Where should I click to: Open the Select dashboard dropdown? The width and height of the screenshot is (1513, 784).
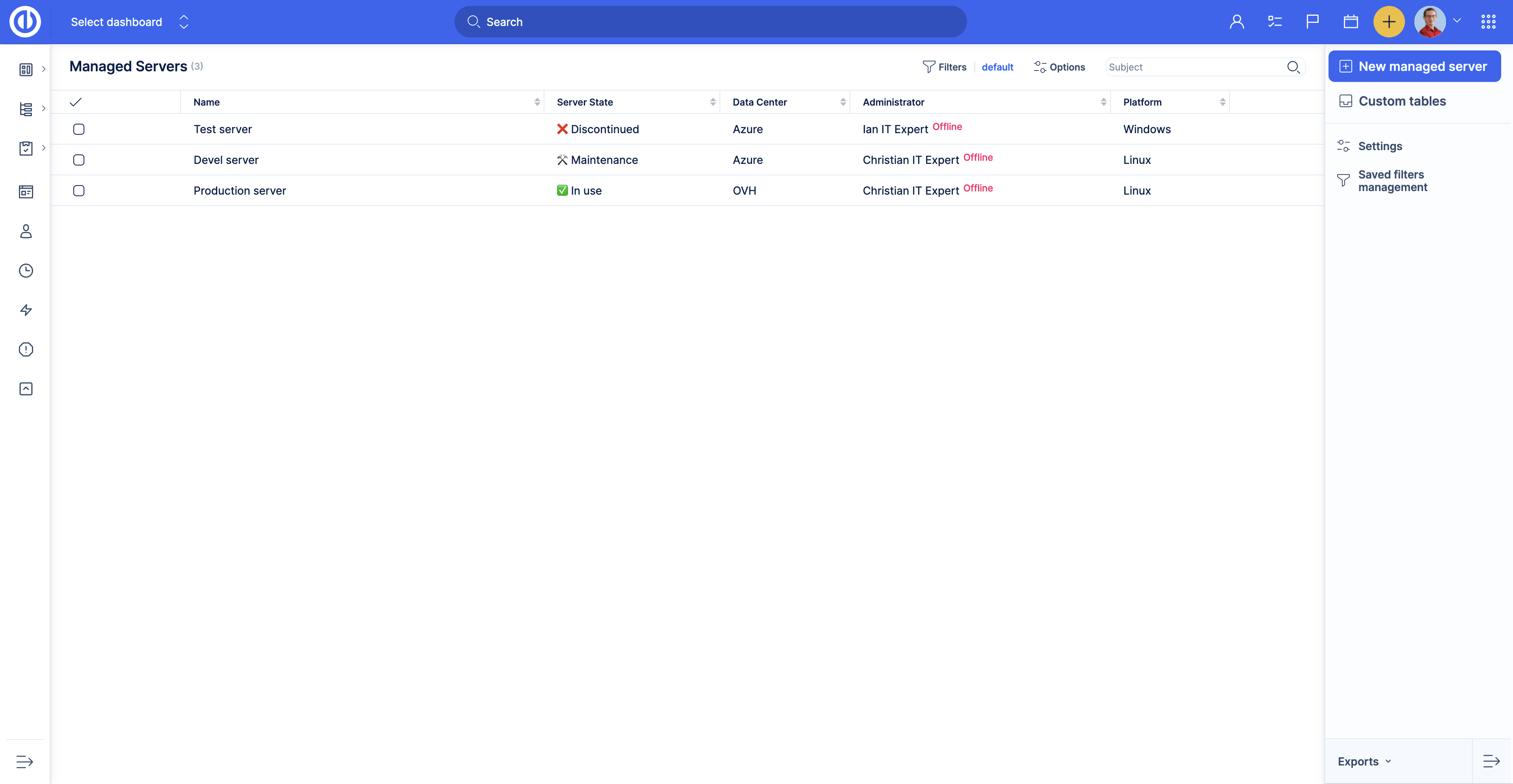[x=129, y=22]
